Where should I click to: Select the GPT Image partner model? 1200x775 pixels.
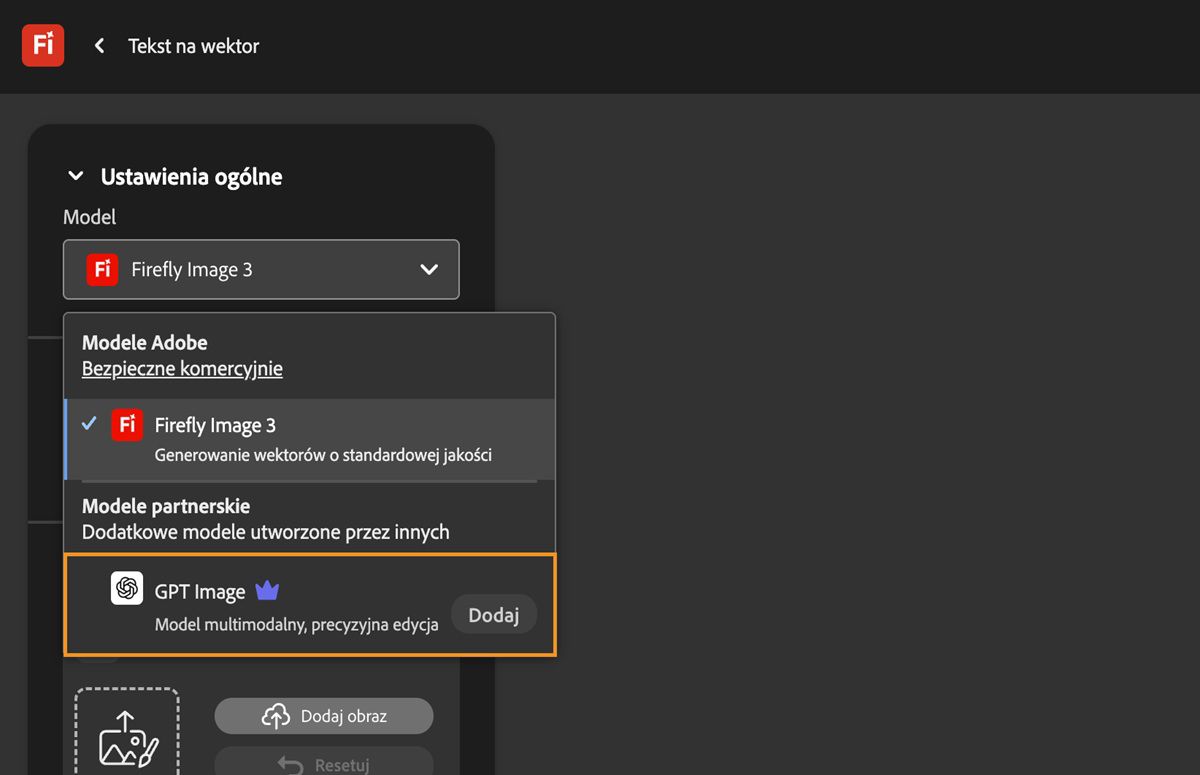pyautogui.click(x=310, y=605)
